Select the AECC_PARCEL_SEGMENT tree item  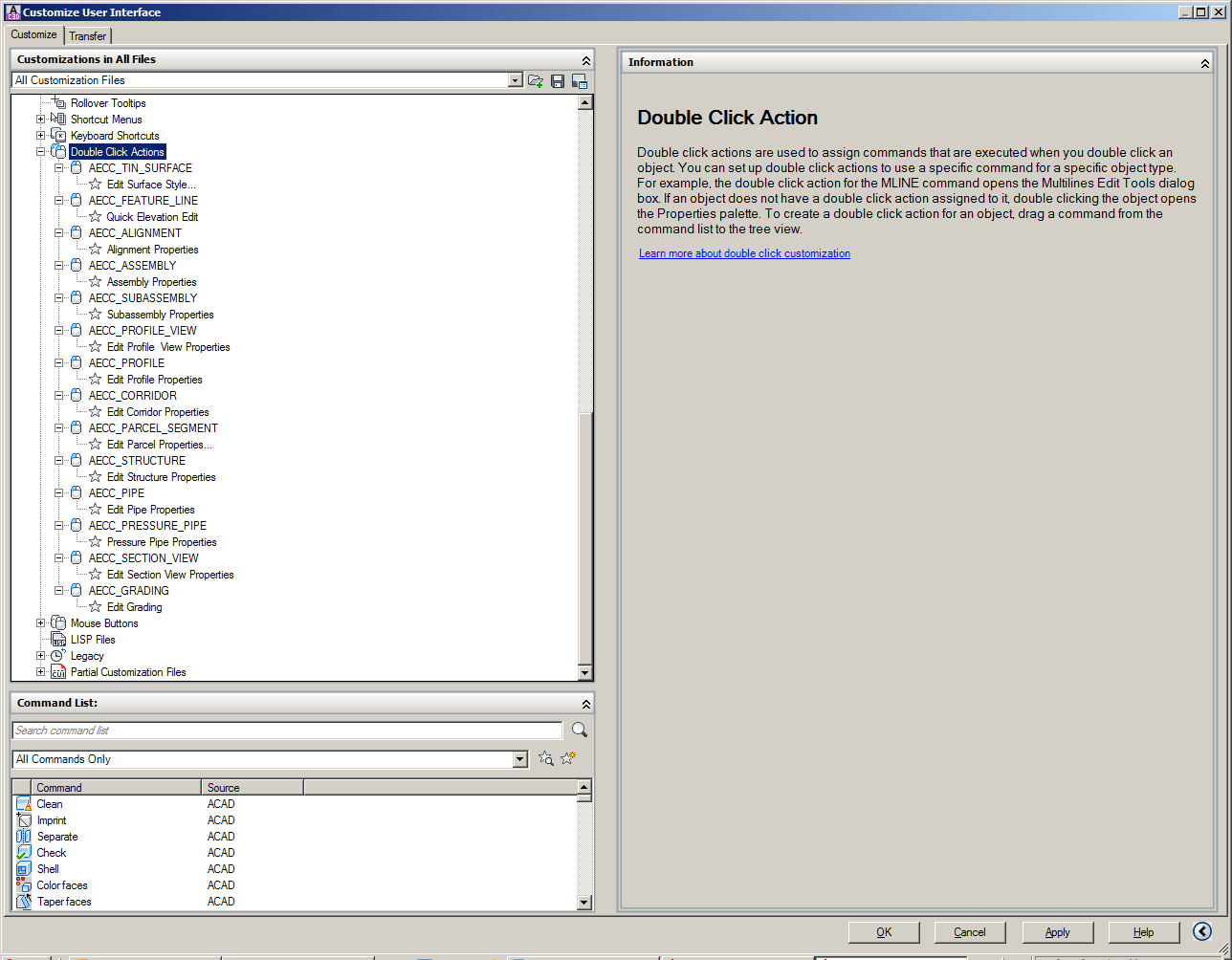click(153, 428)
